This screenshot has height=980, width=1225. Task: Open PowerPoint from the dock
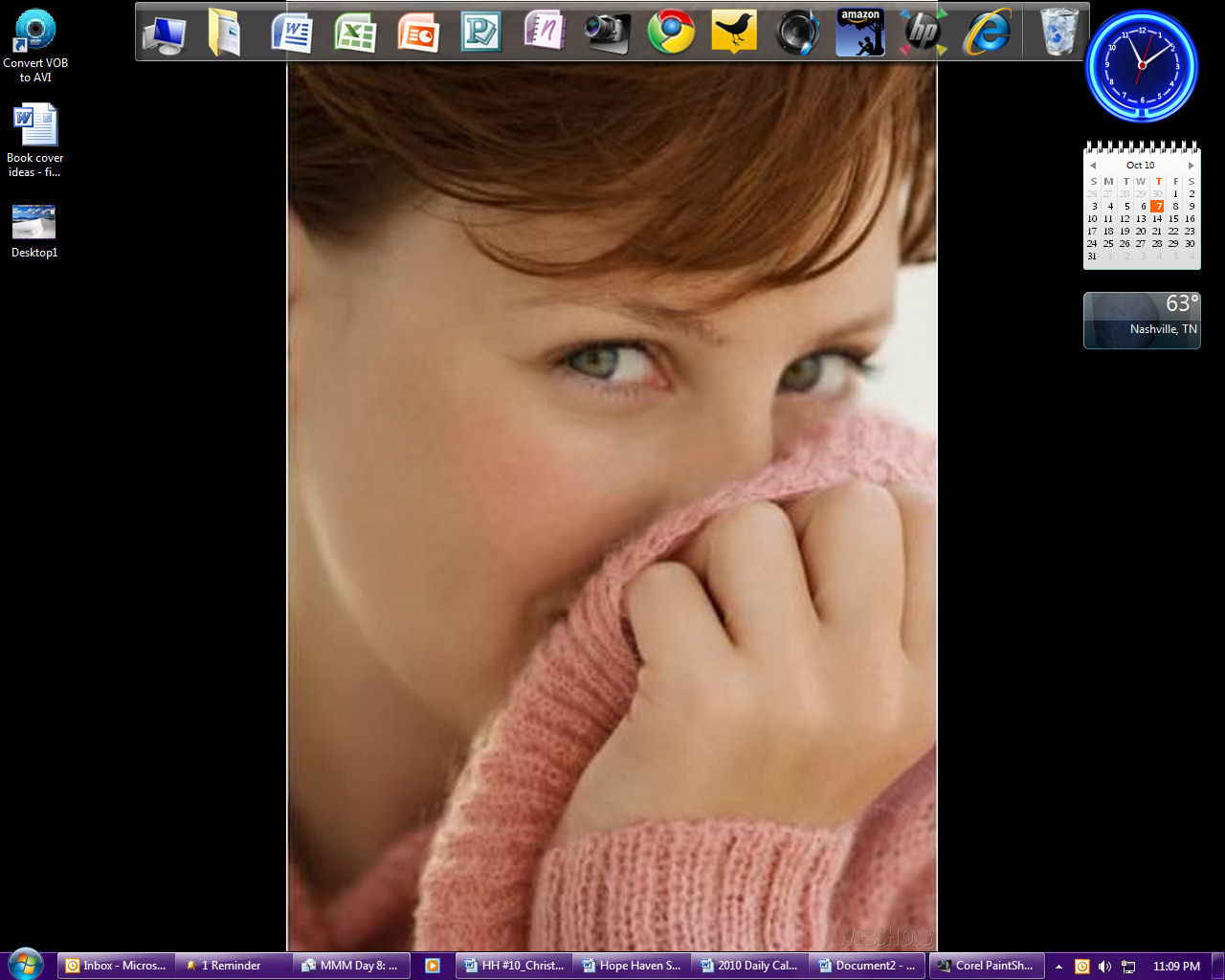418,33
